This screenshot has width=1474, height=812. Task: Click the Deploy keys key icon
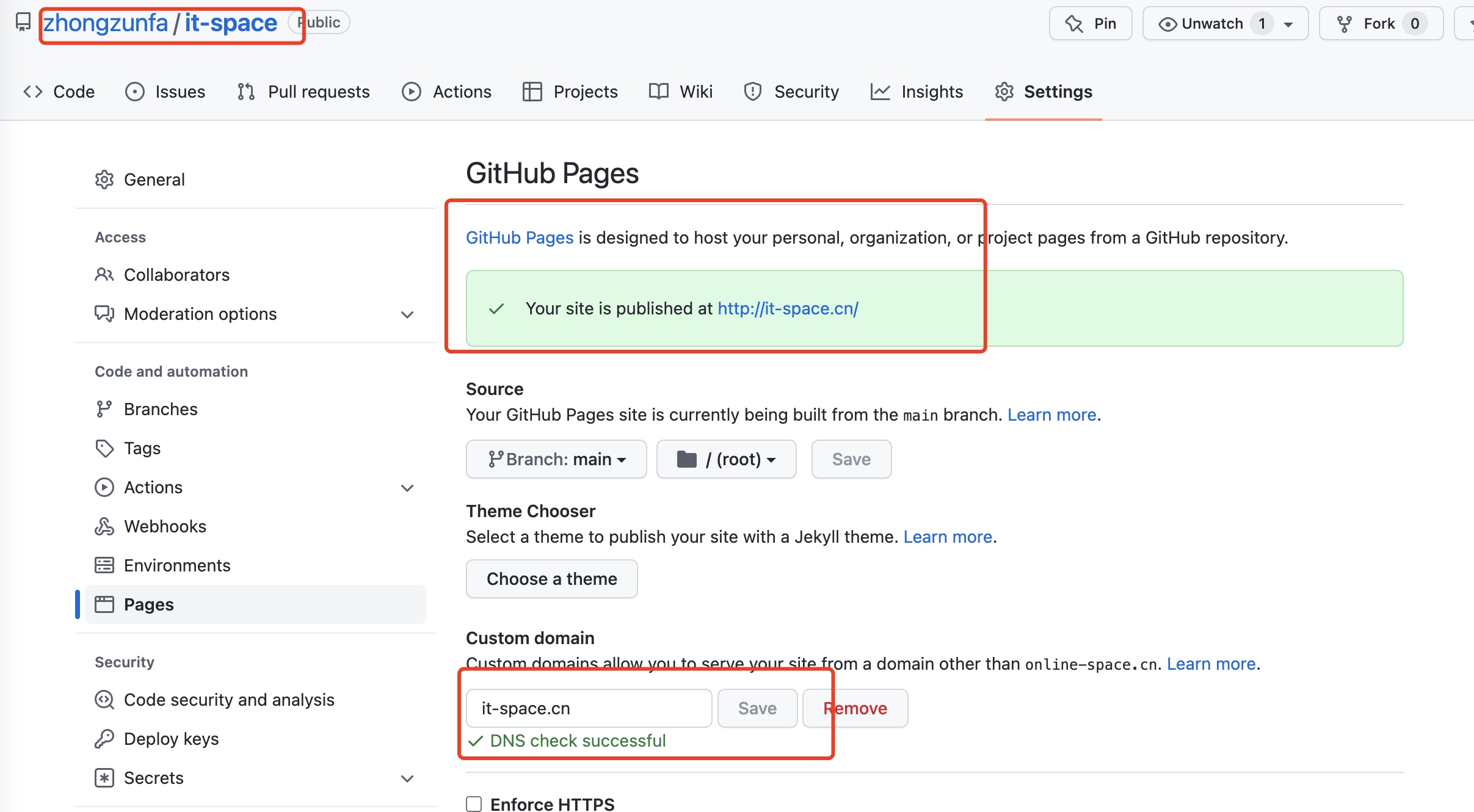pos(104,739)
